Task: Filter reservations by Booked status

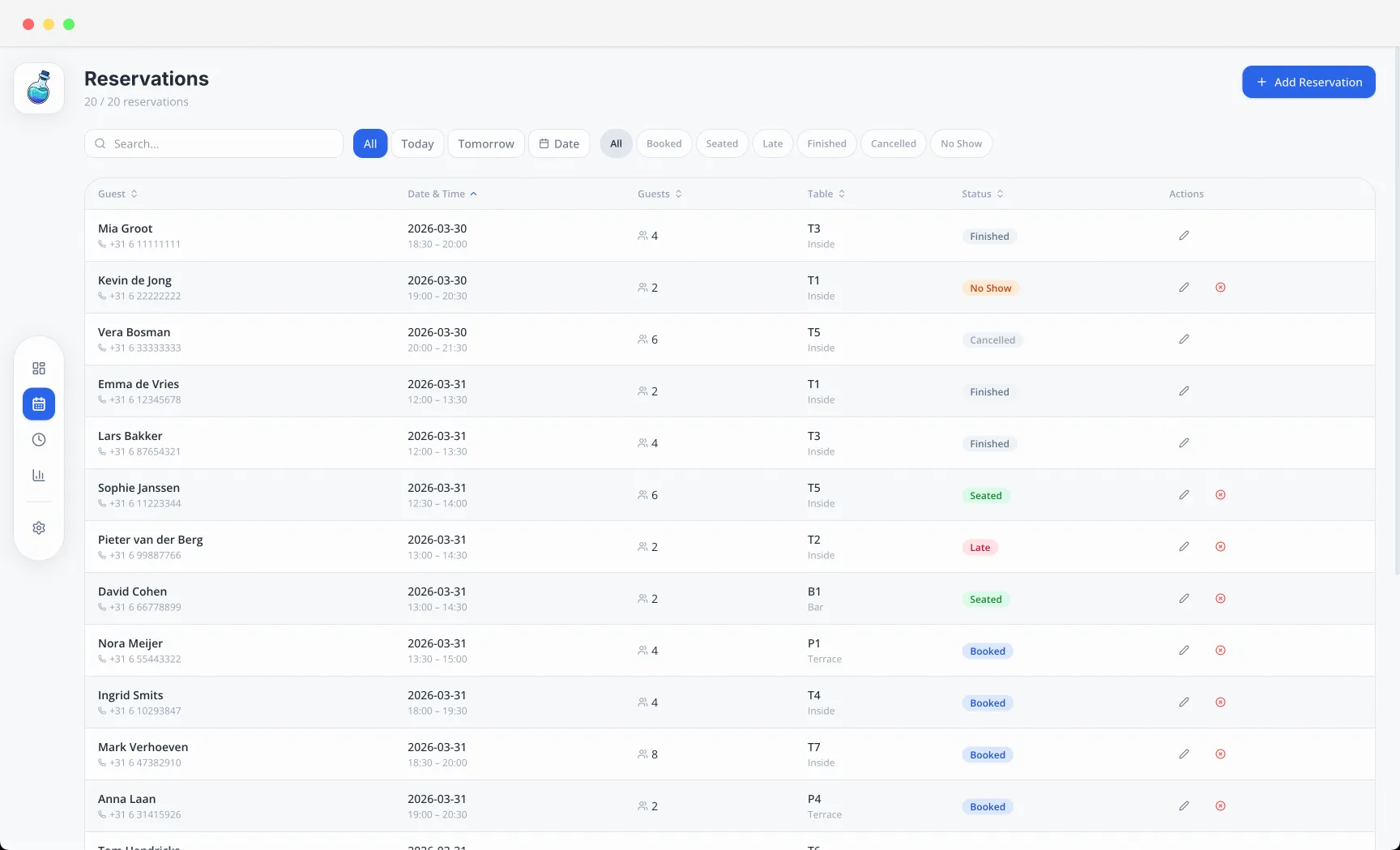Action: coord(664,144)
